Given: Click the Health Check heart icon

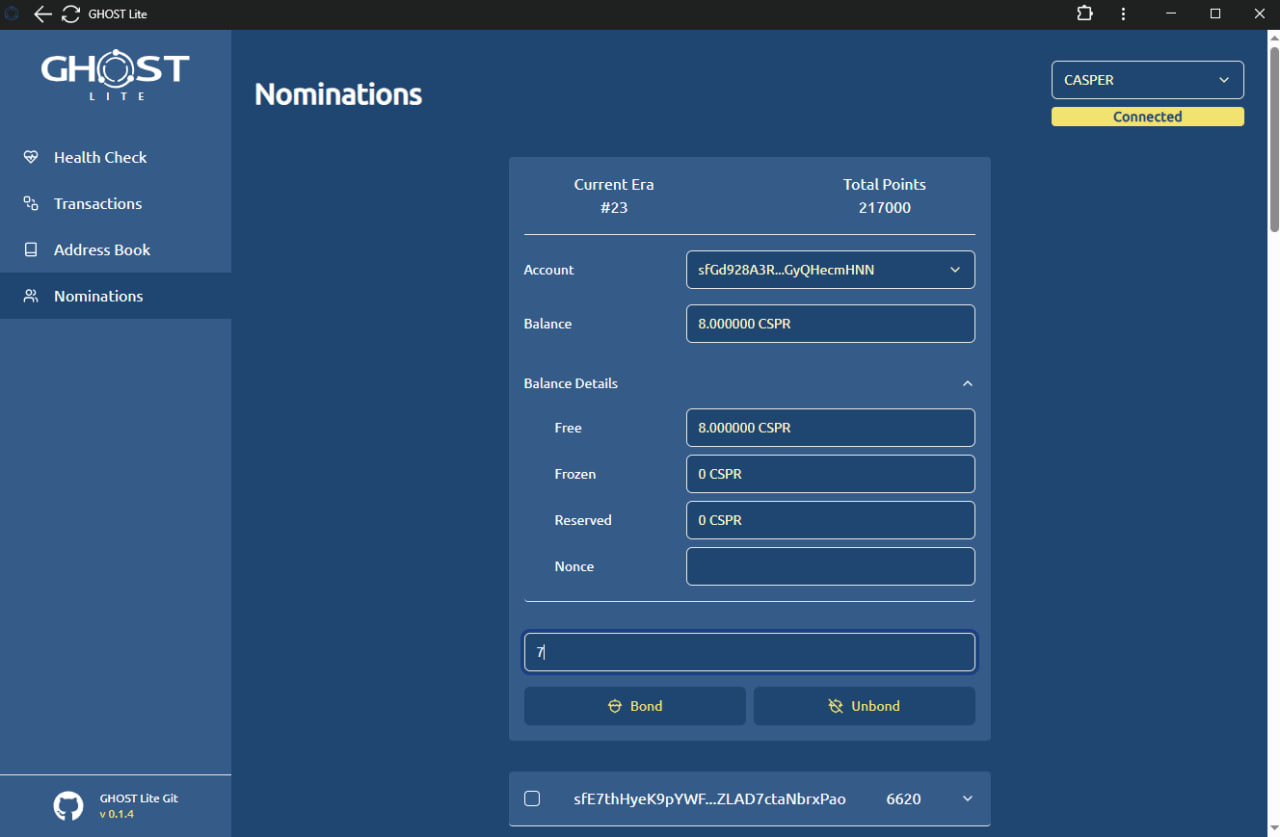Looking at the screenshot, I should pos(31,157).
